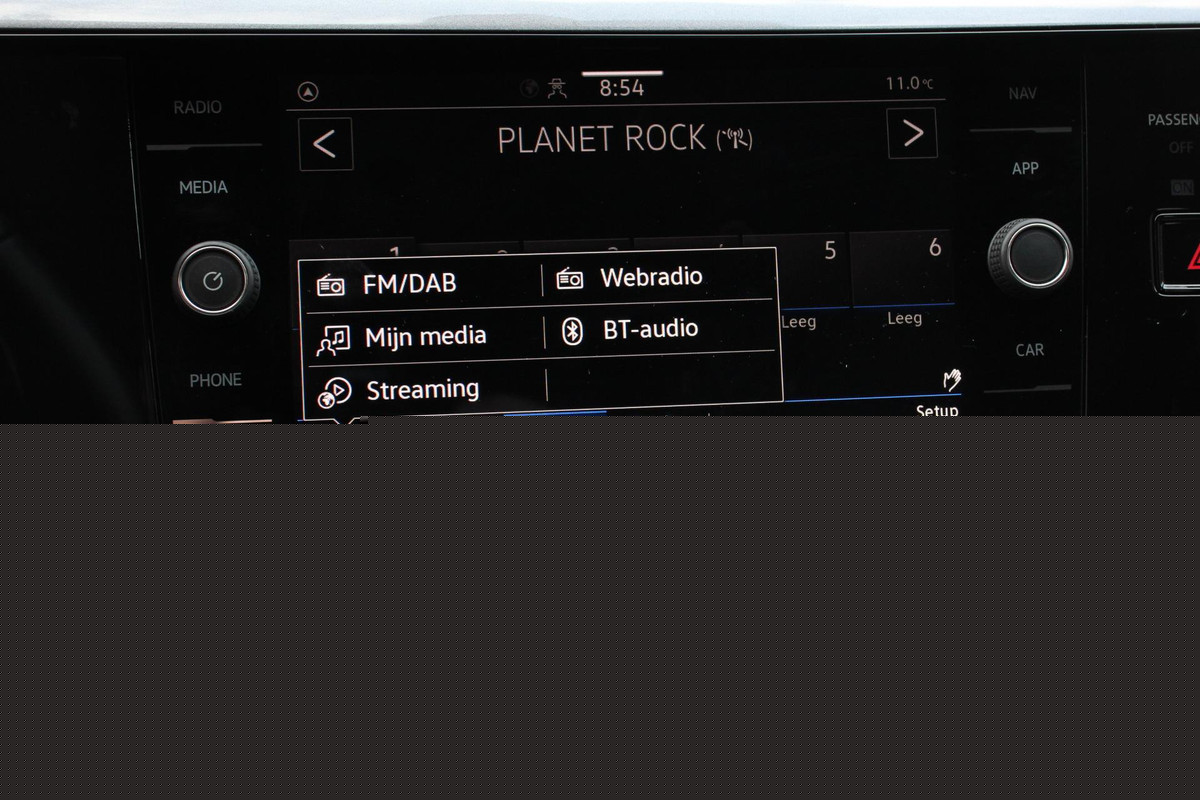
Task: Push the right rotary knob
Action: point(1030,255)
